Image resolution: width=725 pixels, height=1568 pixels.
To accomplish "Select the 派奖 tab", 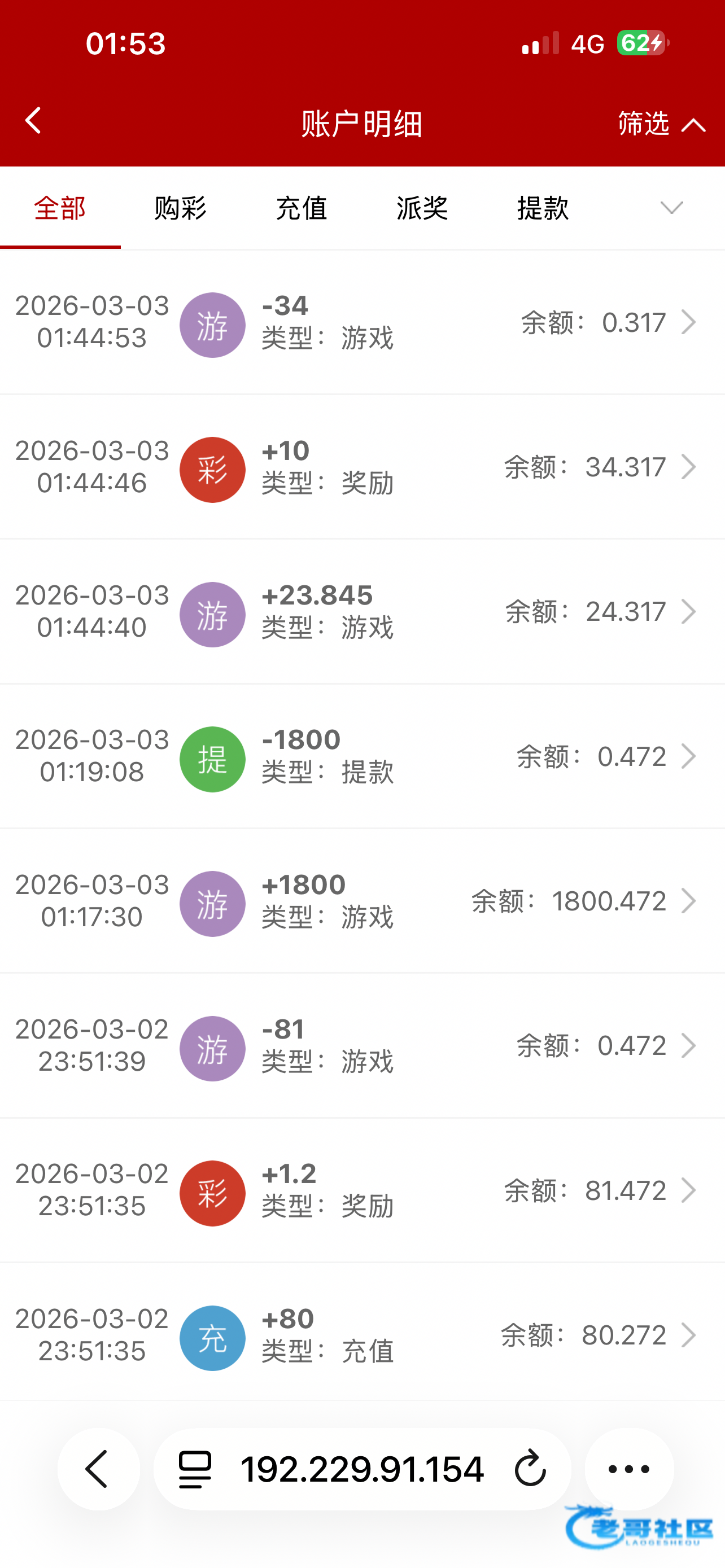I will [422, 208].
